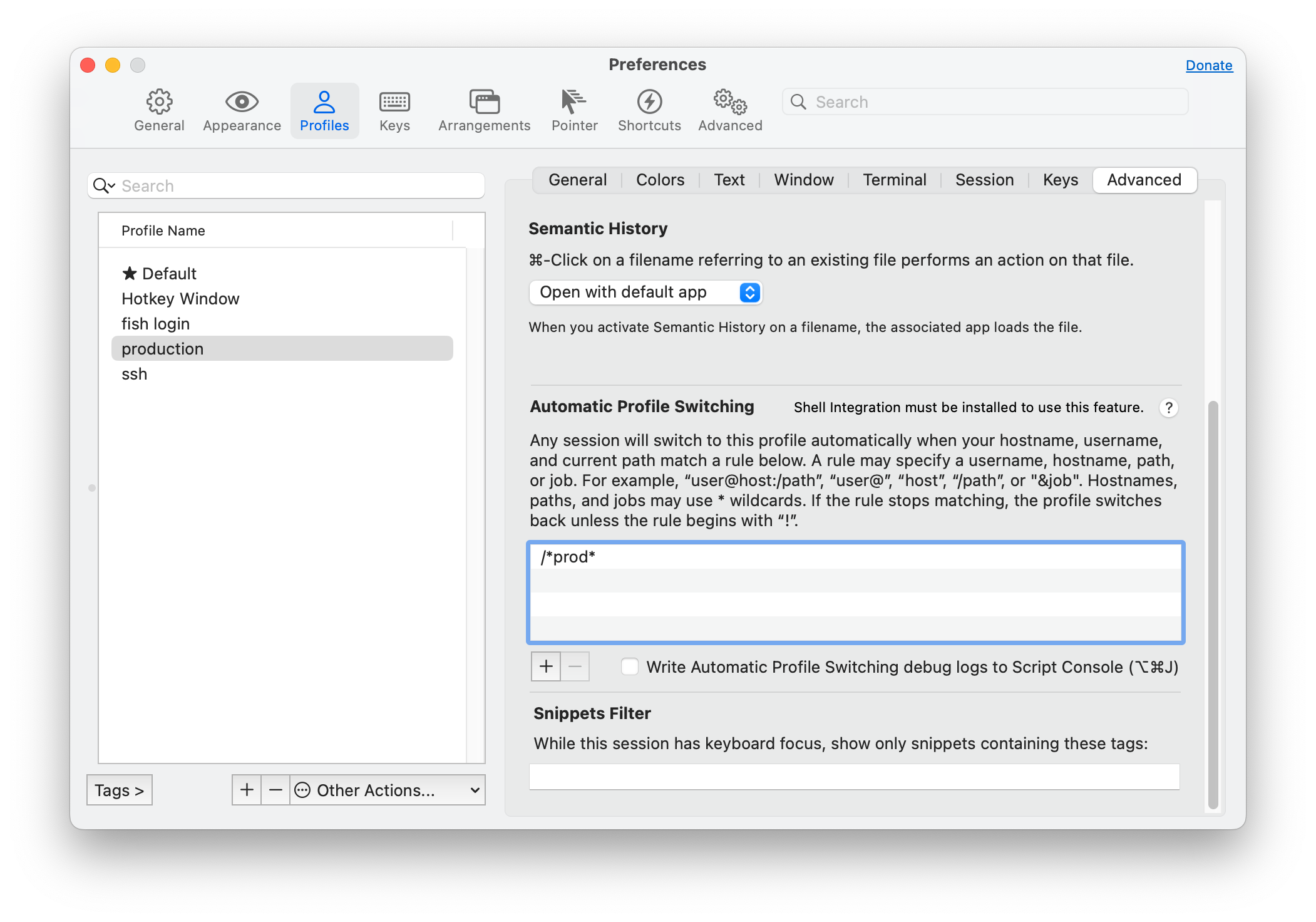Click the help question mark button
The height and width of the screenshot is (922, 1316).
1168,408
